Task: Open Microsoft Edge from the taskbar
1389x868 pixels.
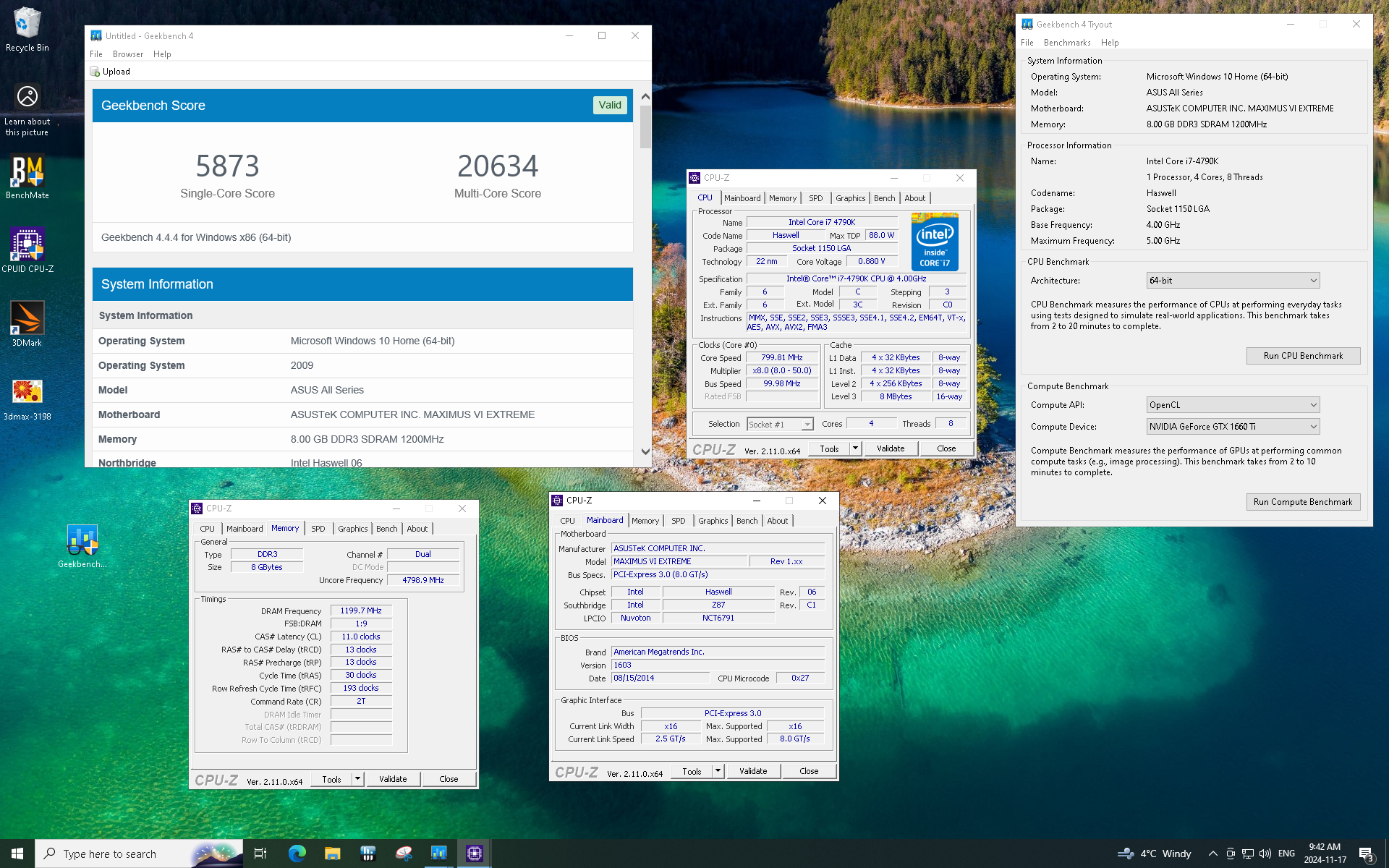Action: 297,854
